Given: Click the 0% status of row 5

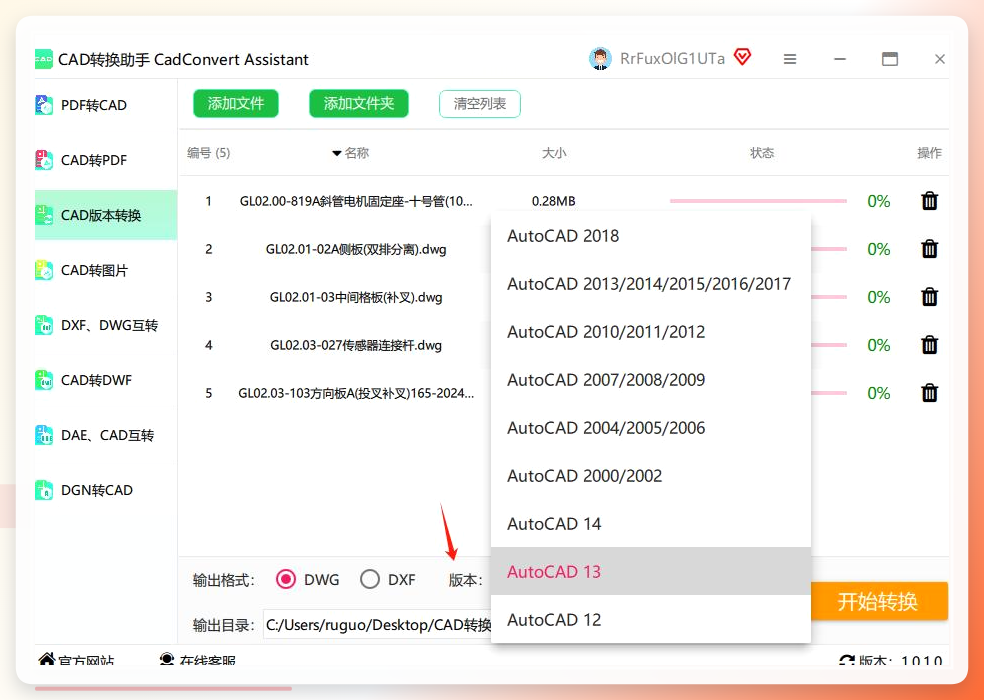Looking at the screenshot, I should coord(879,393).
